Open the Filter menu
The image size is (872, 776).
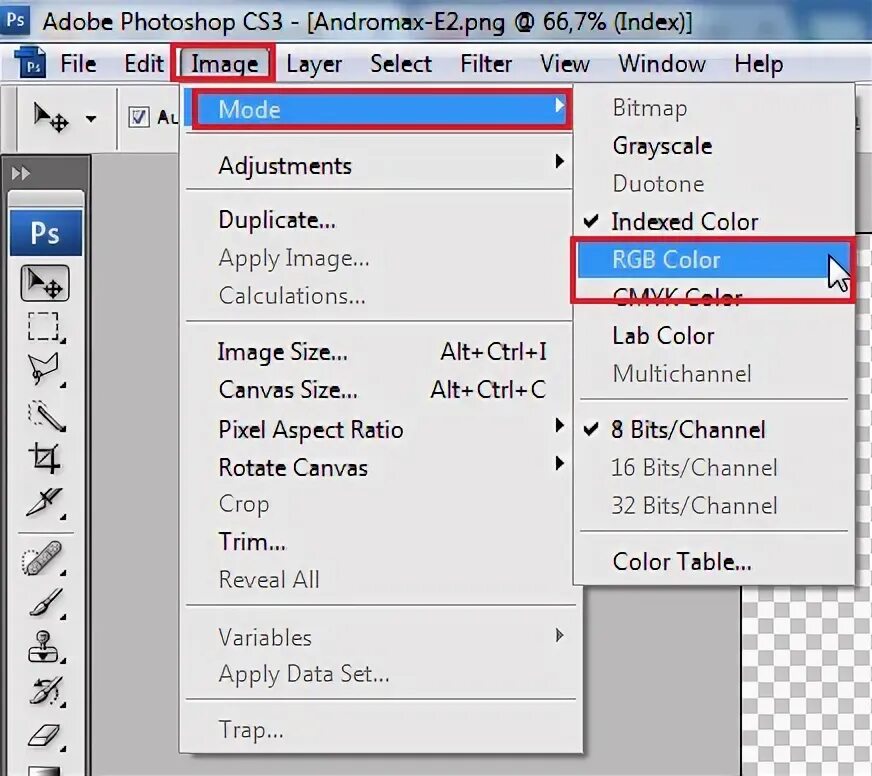(485, 63)
